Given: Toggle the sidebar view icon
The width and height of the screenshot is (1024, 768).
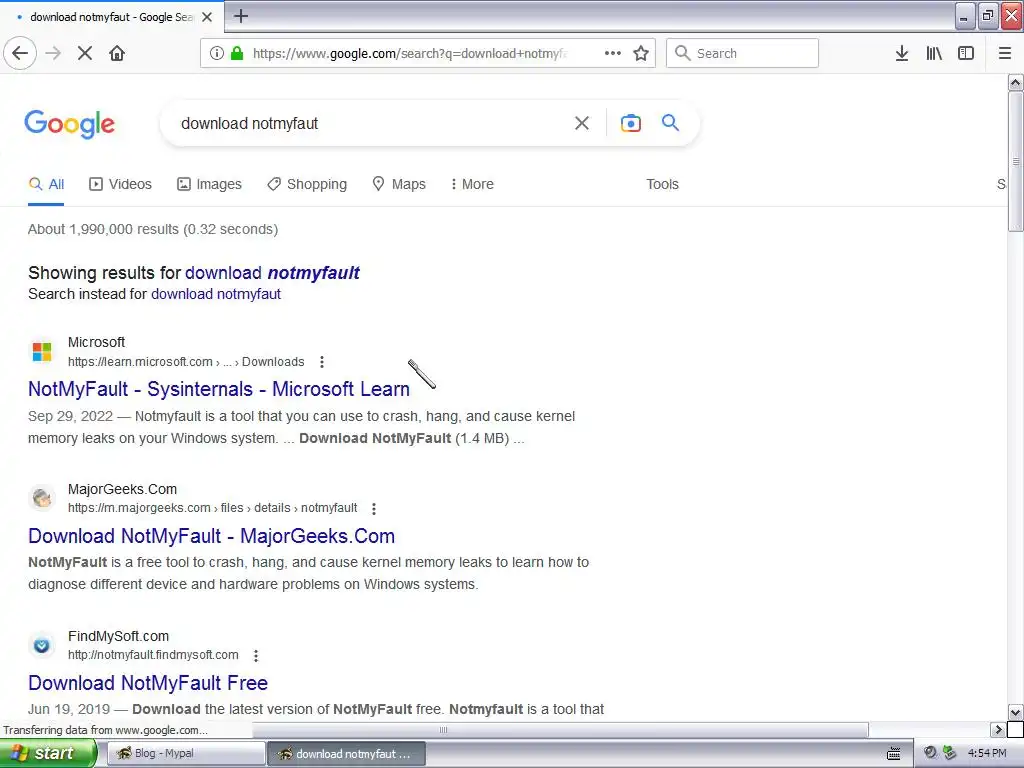Looking at the screenshot, I should click(966, 54).
